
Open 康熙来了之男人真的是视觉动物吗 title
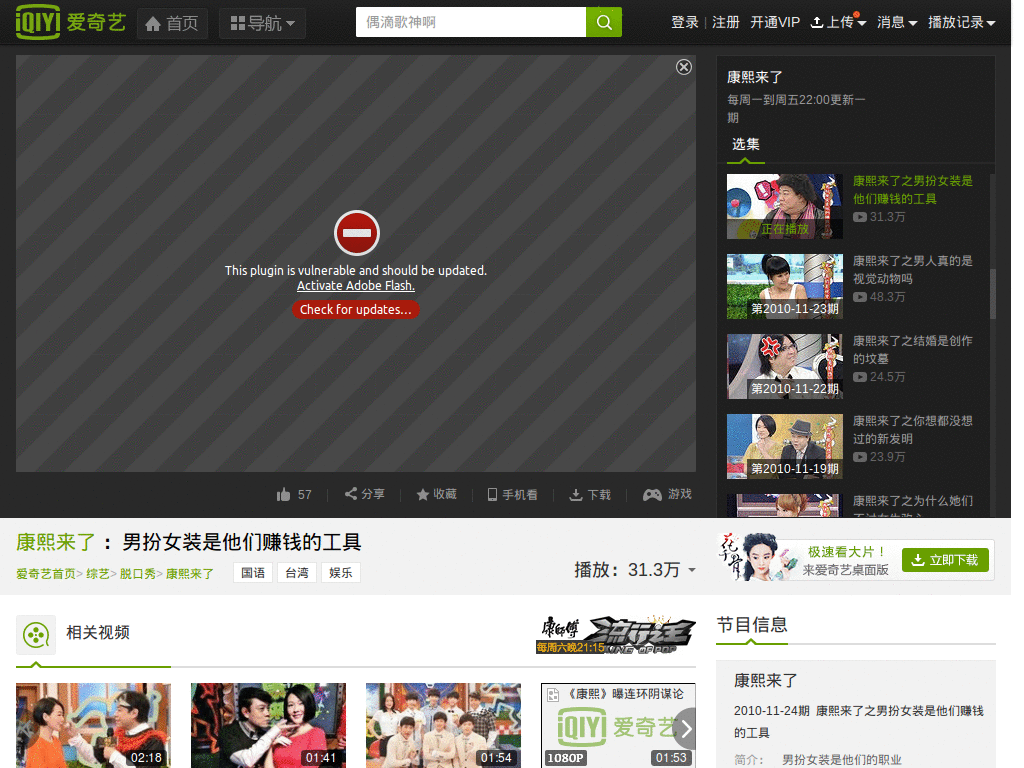click(x=912, y=270)
